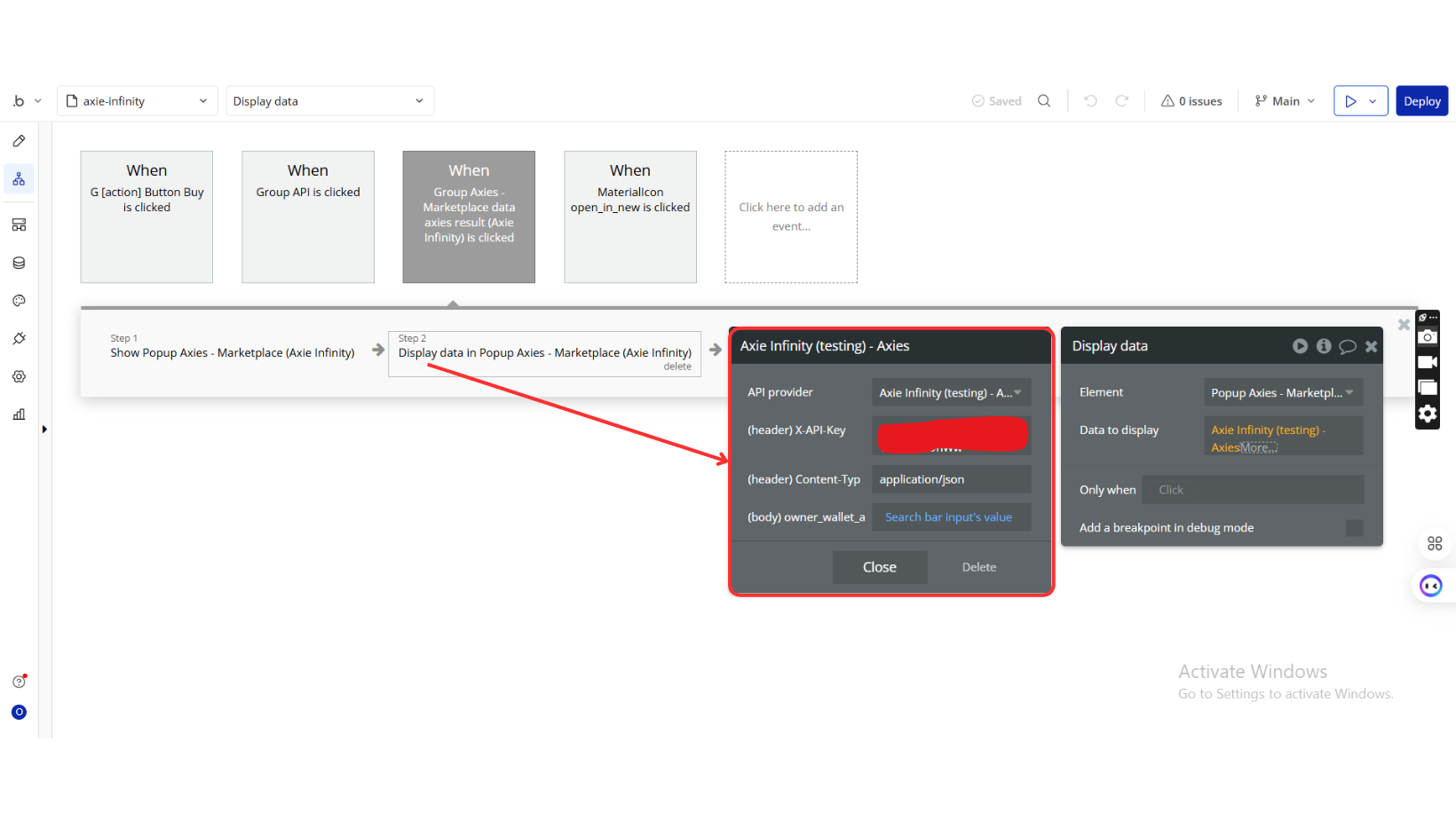1456x820 pixels.
Task: Click the user avatar in left sidebar
Action: point(19,712)
